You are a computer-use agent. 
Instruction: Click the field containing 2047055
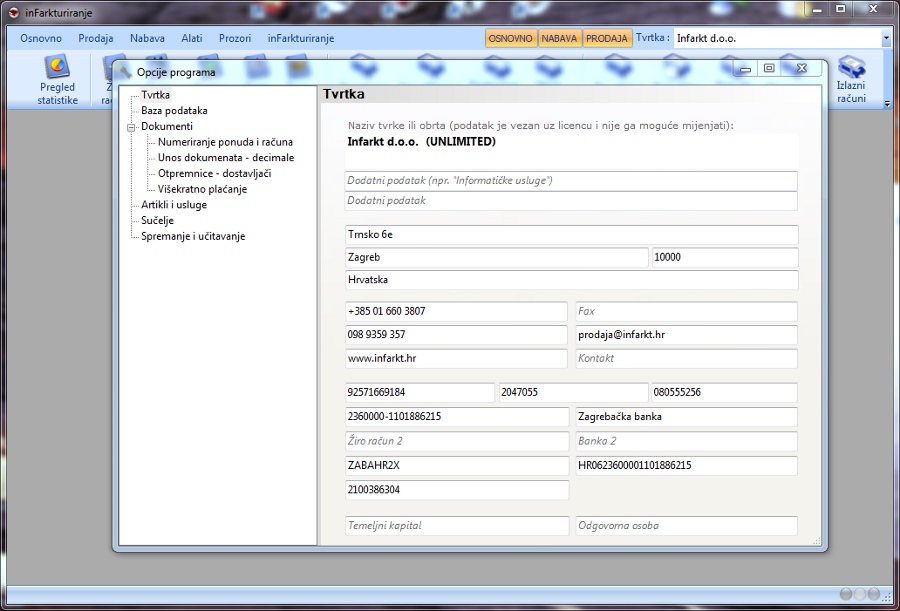(573, 392)
